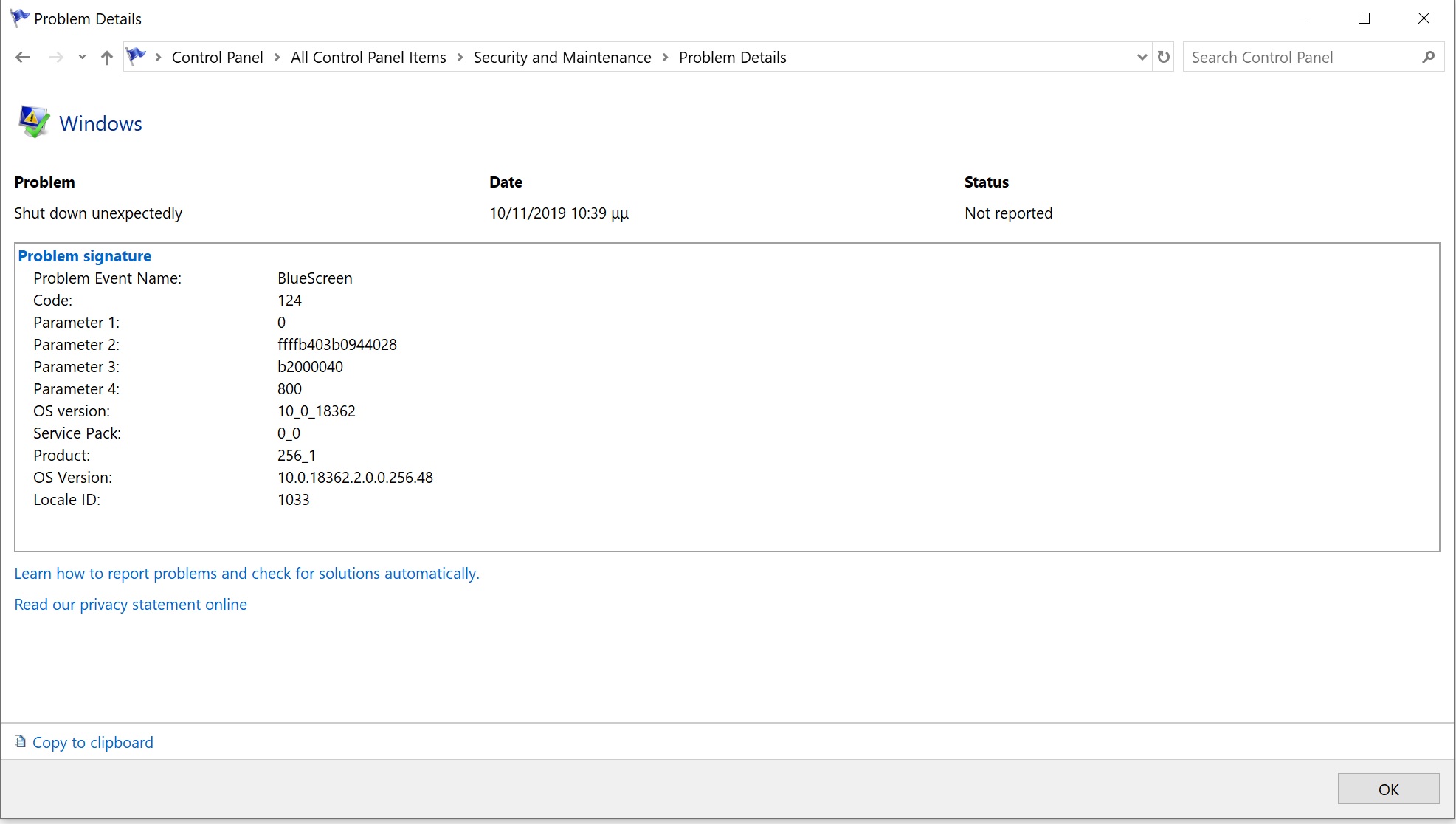Click Copy to clipboard link

pyautogui.click(x=93, y=743)
